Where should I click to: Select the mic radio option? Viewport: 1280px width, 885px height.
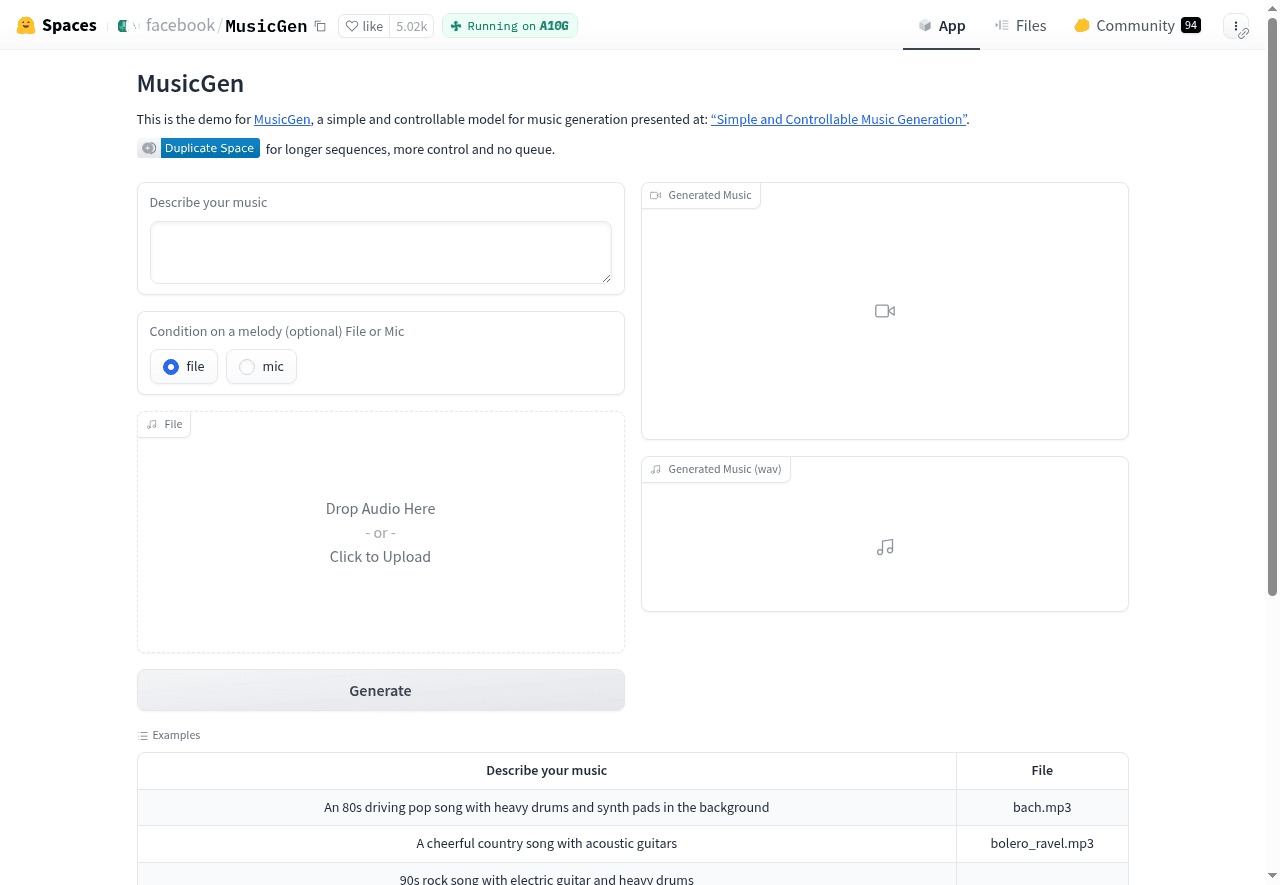[x=247, y=367]
